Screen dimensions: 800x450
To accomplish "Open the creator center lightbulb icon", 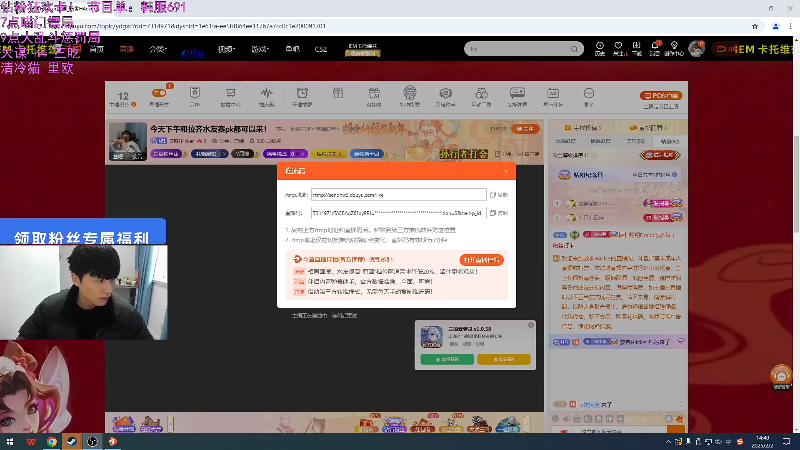I will [x=674, y=48].
